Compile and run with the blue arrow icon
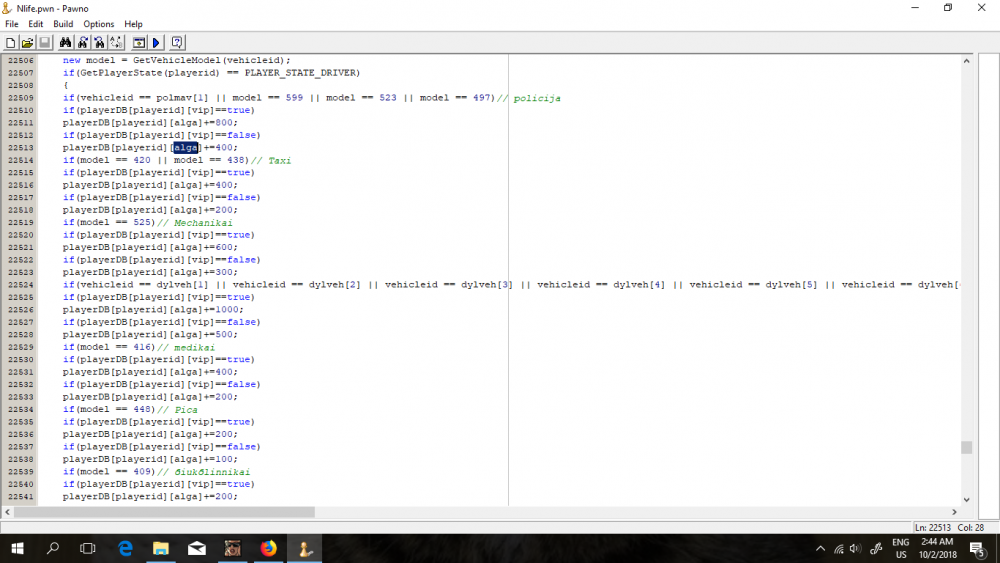1000x563 pixels. (156, 43)
